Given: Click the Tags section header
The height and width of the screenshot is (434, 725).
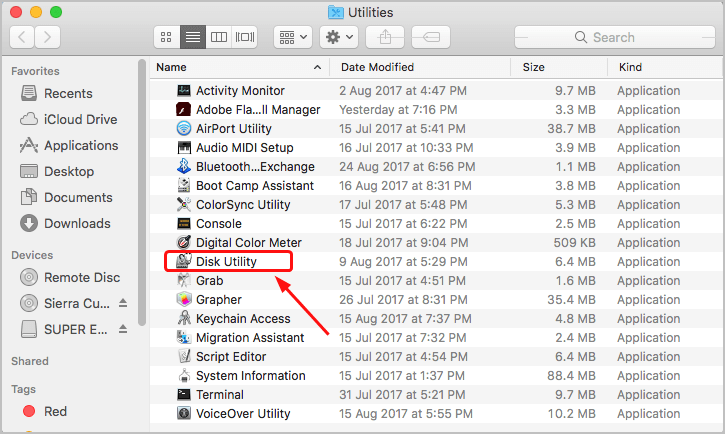Looking at the screenshot, I should click(23, 389).
